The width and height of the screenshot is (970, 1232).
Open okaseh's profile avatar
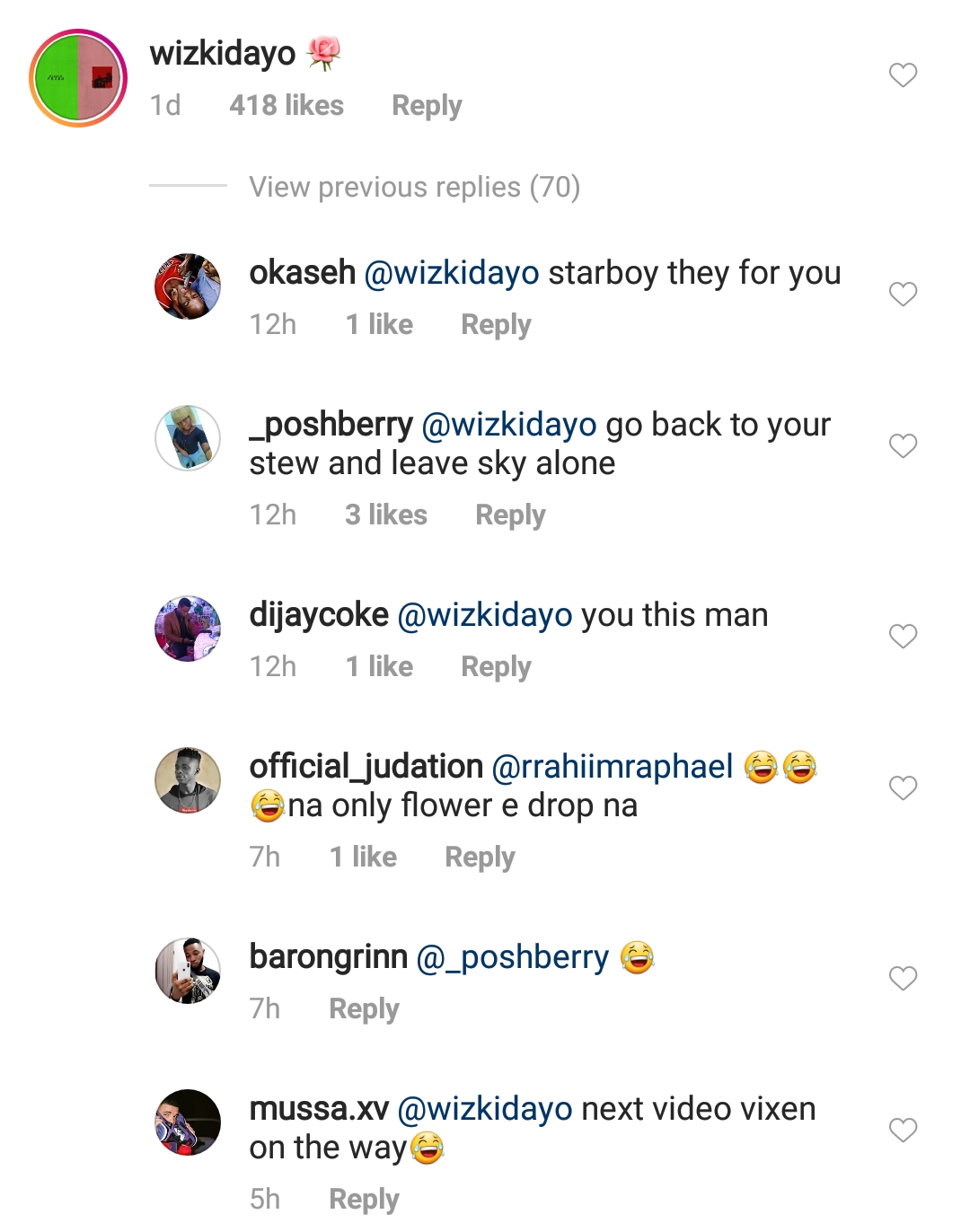[x=188, y=286]
